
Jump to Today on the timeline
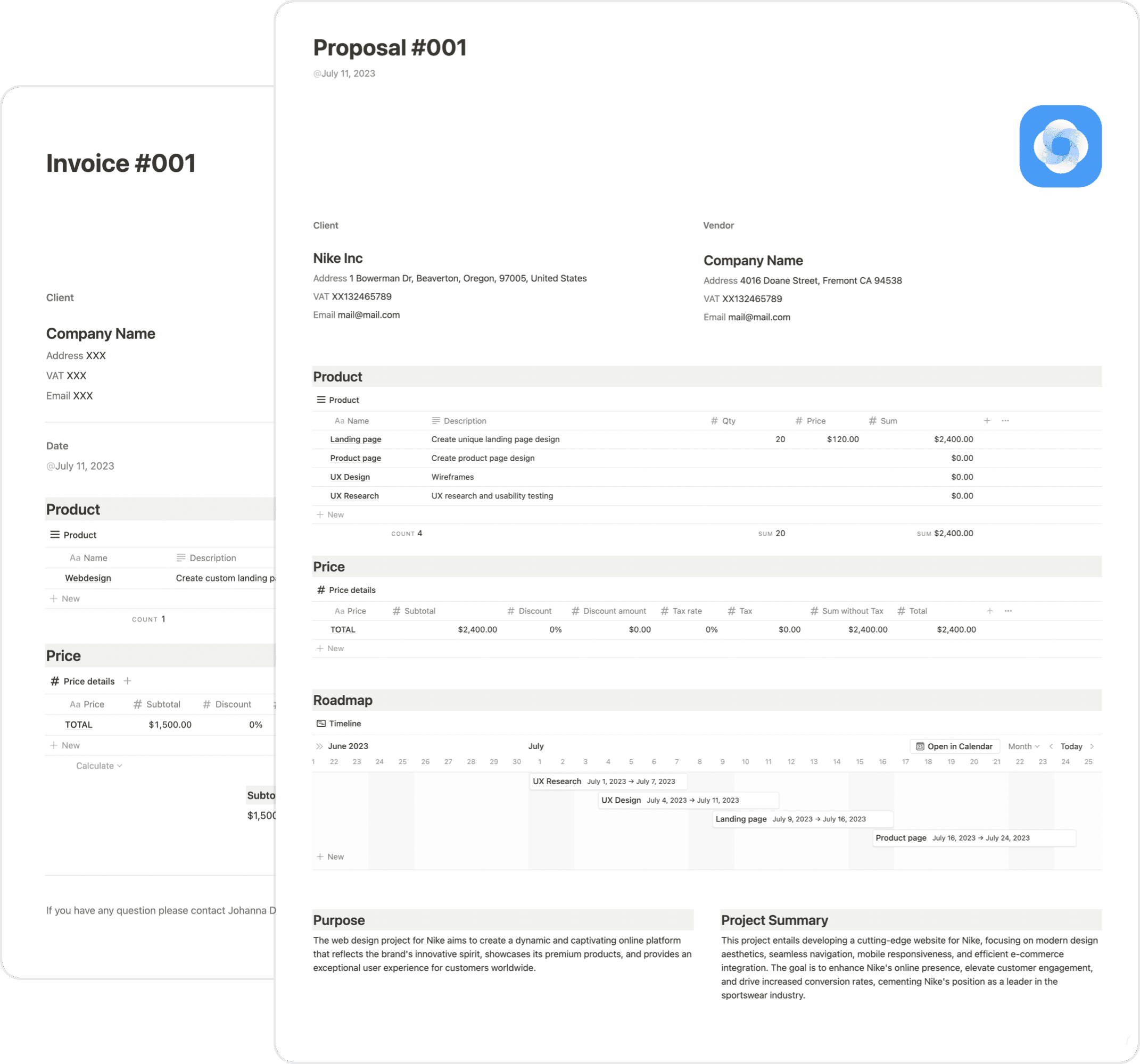click(1071, 746)
